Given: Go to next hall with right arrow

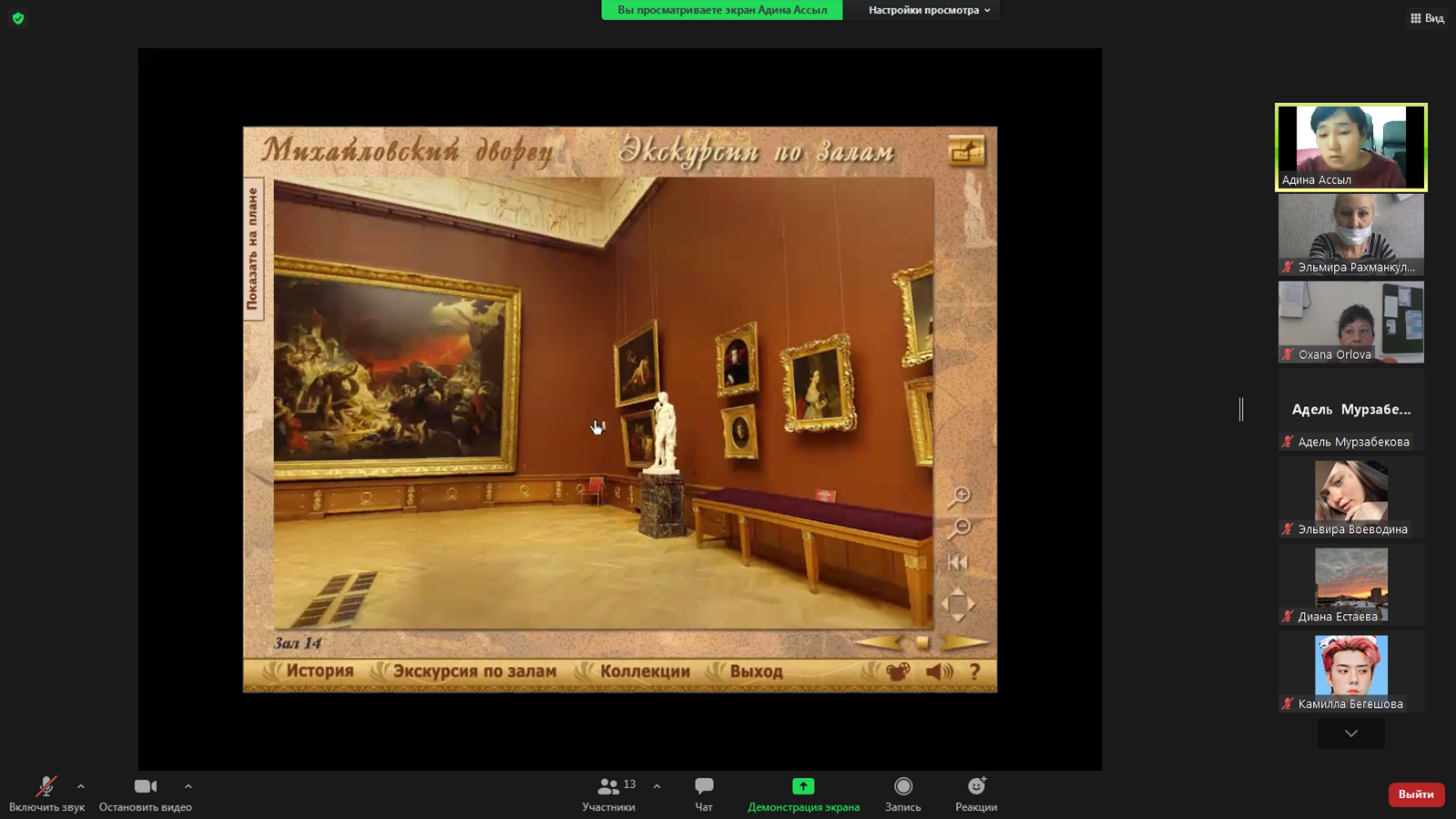Looking at the screenshot, I should 963,643.
